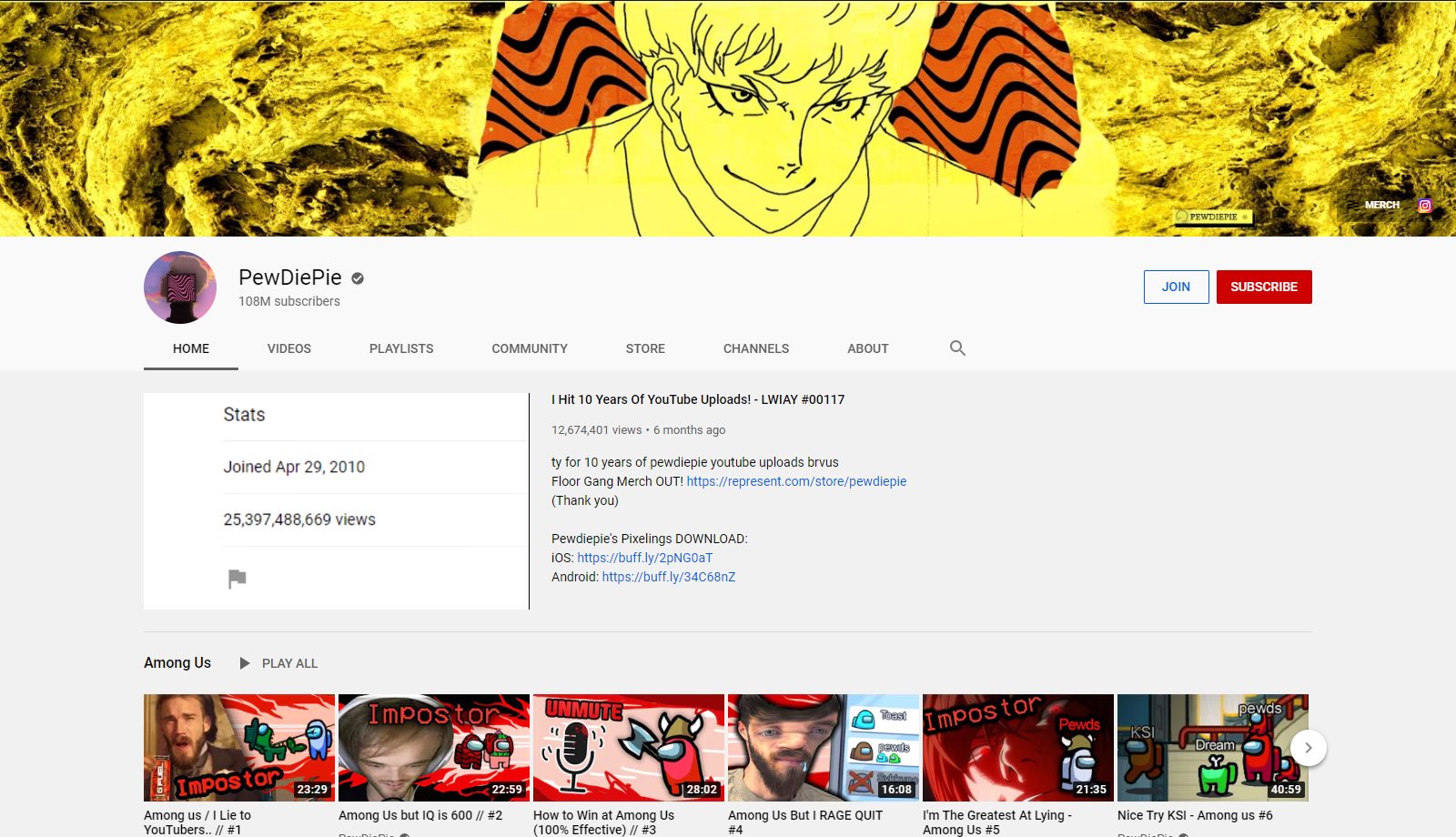This screenshot has height=837, width=1456.
Task: Click title 'How to Win at Among Us'
Action: click(x=604, y=822)
